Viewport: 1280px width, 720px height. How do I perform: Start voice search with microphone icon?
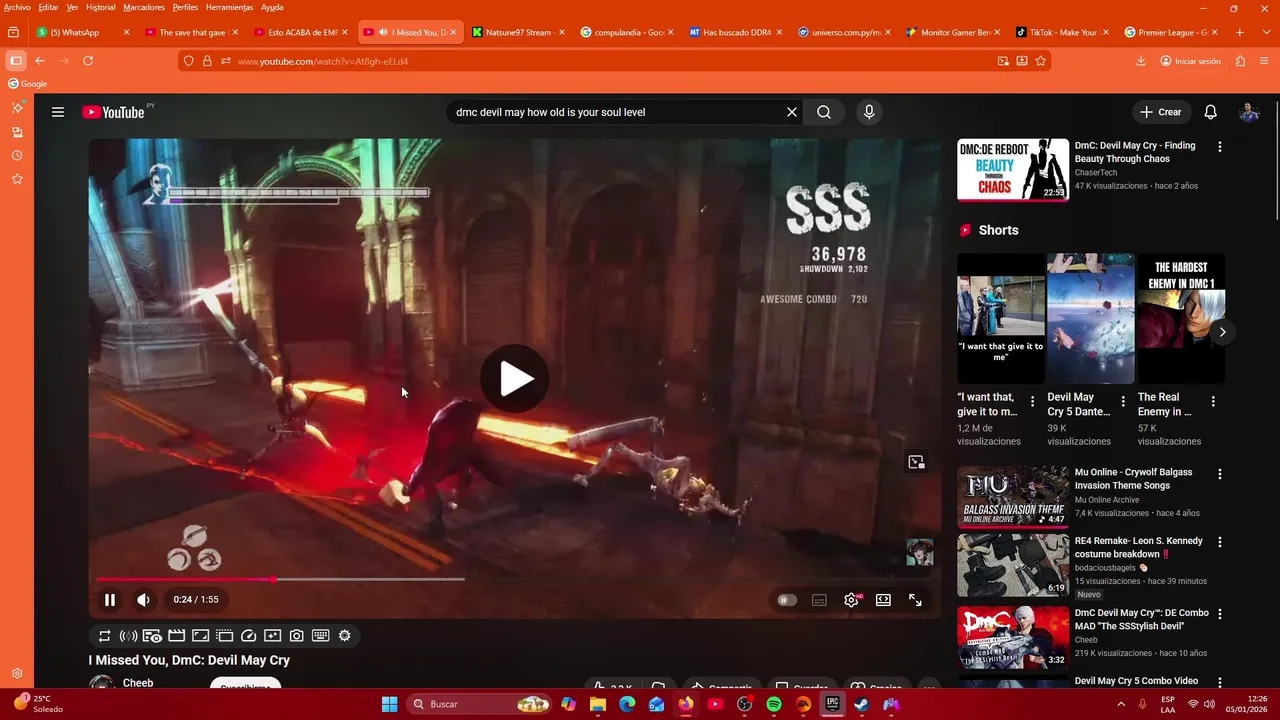(869, 112)
